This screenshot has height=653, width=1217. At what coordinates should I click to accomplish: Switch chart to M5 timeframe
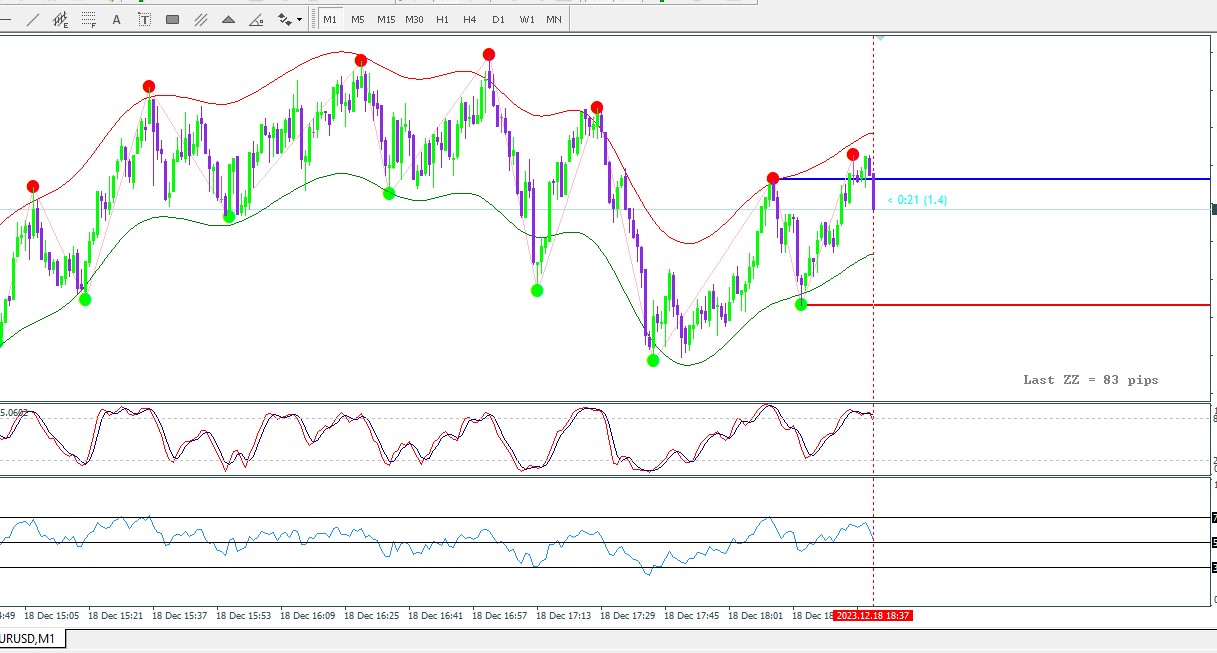[358, 19]
